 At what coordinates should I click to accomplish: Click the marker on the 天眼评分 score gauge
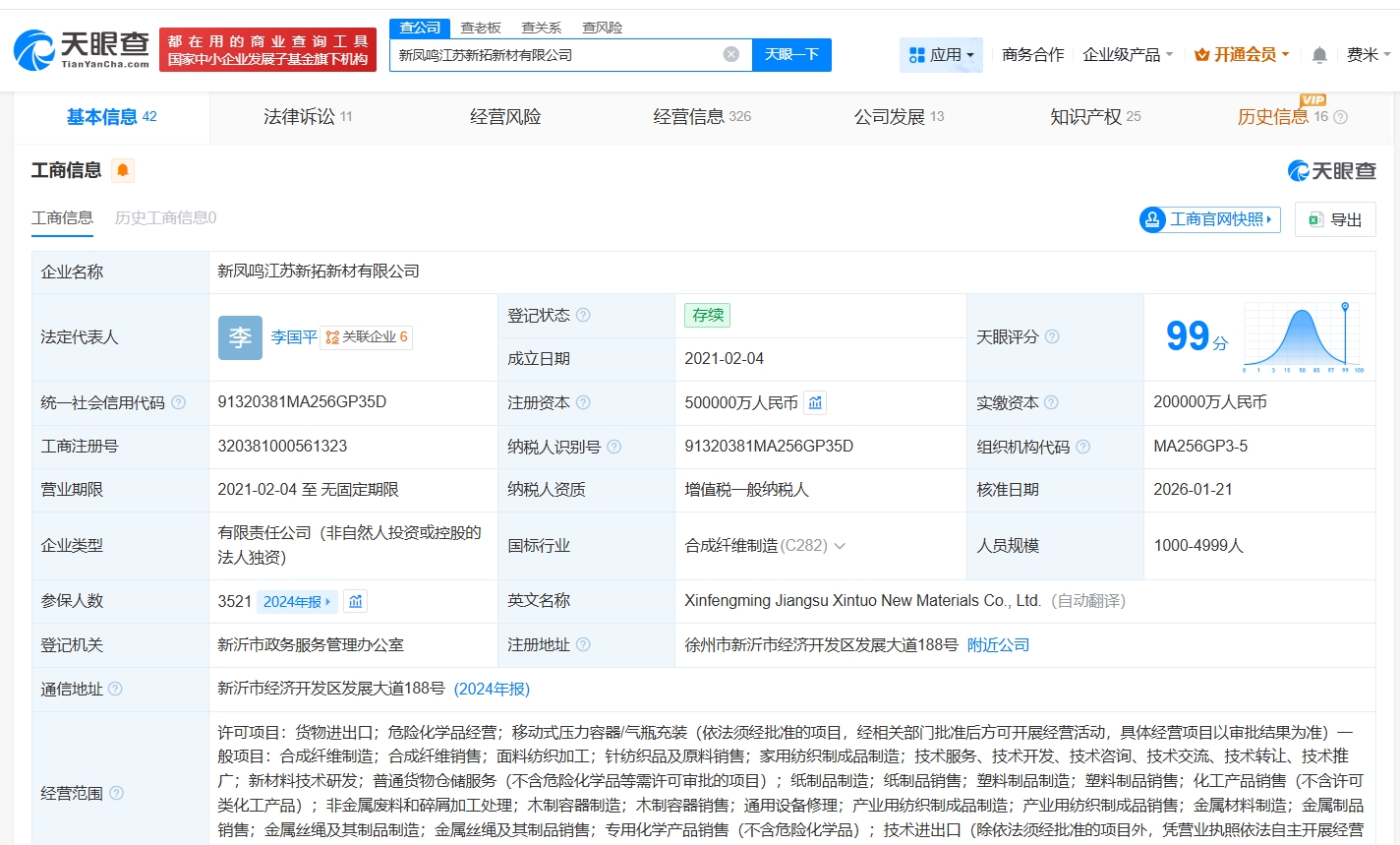click(x=1345, y=307)
